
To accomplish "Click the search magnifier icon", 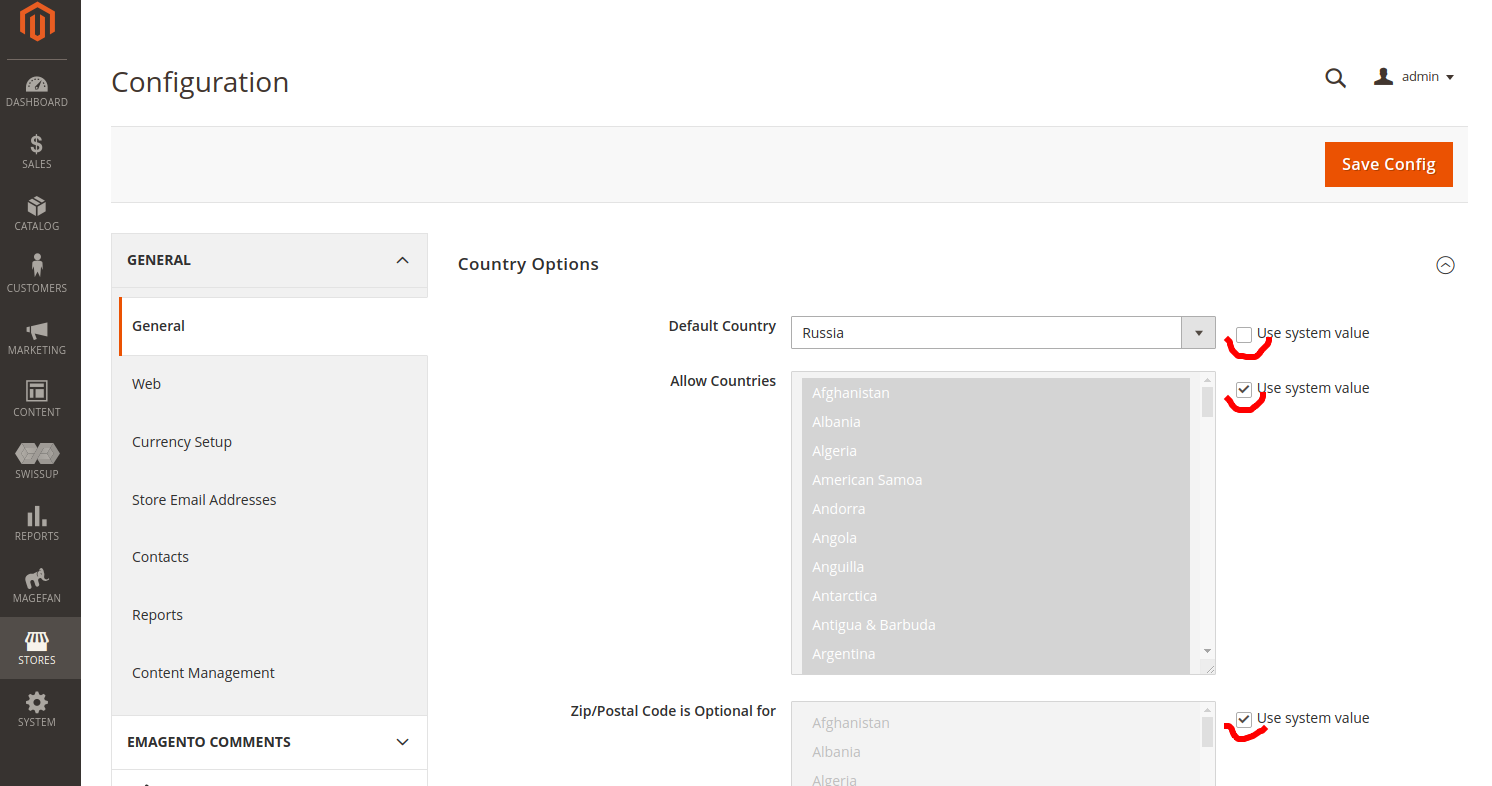I will (x=1335, y=78).
